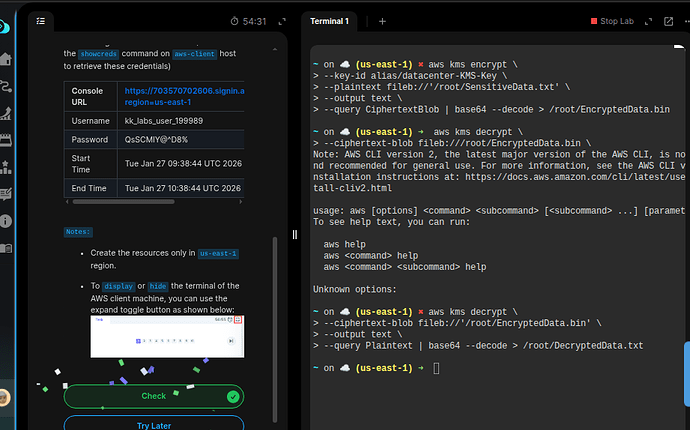The width and height of the screenshot is (690, 430).
Task: Open the task list icon
Action: click(41, 20)
